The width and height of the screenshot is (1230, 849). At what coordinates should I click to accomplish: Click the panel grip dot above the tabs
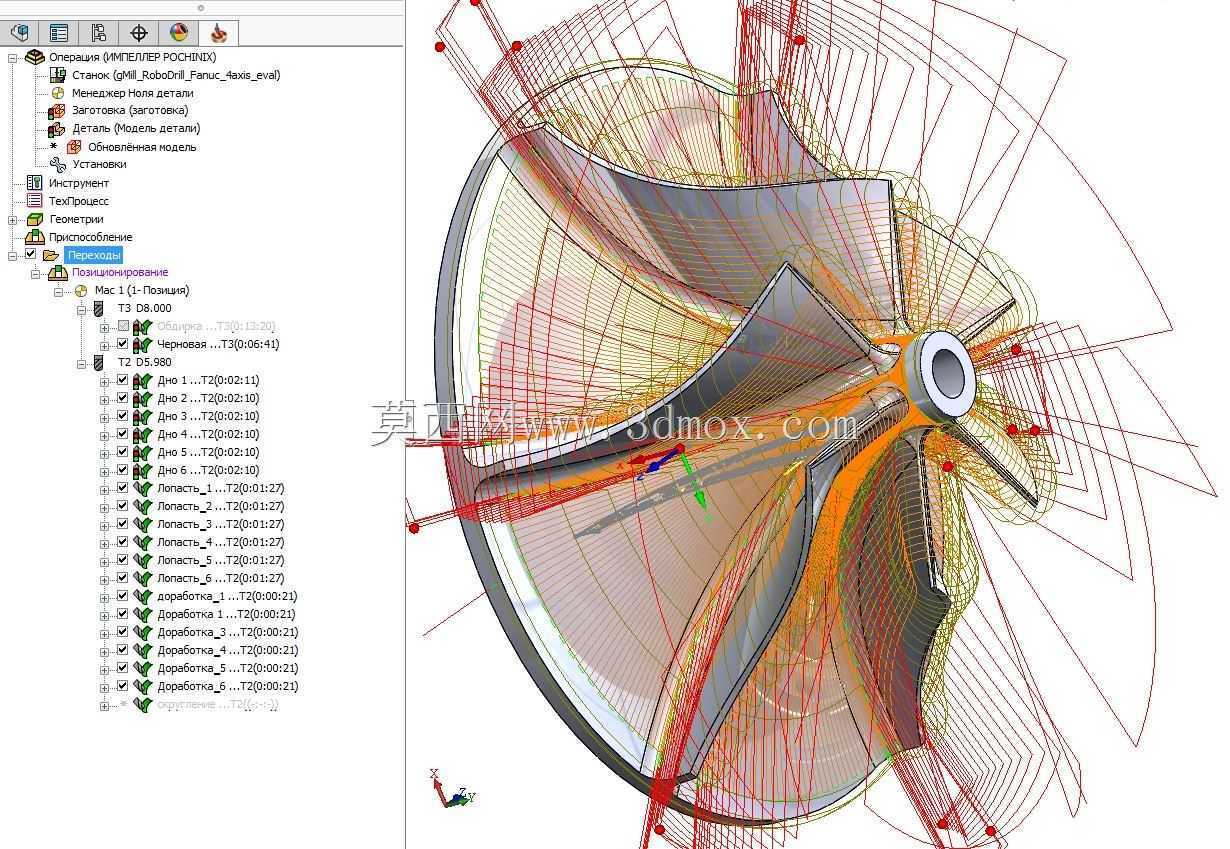click(201, 7)
